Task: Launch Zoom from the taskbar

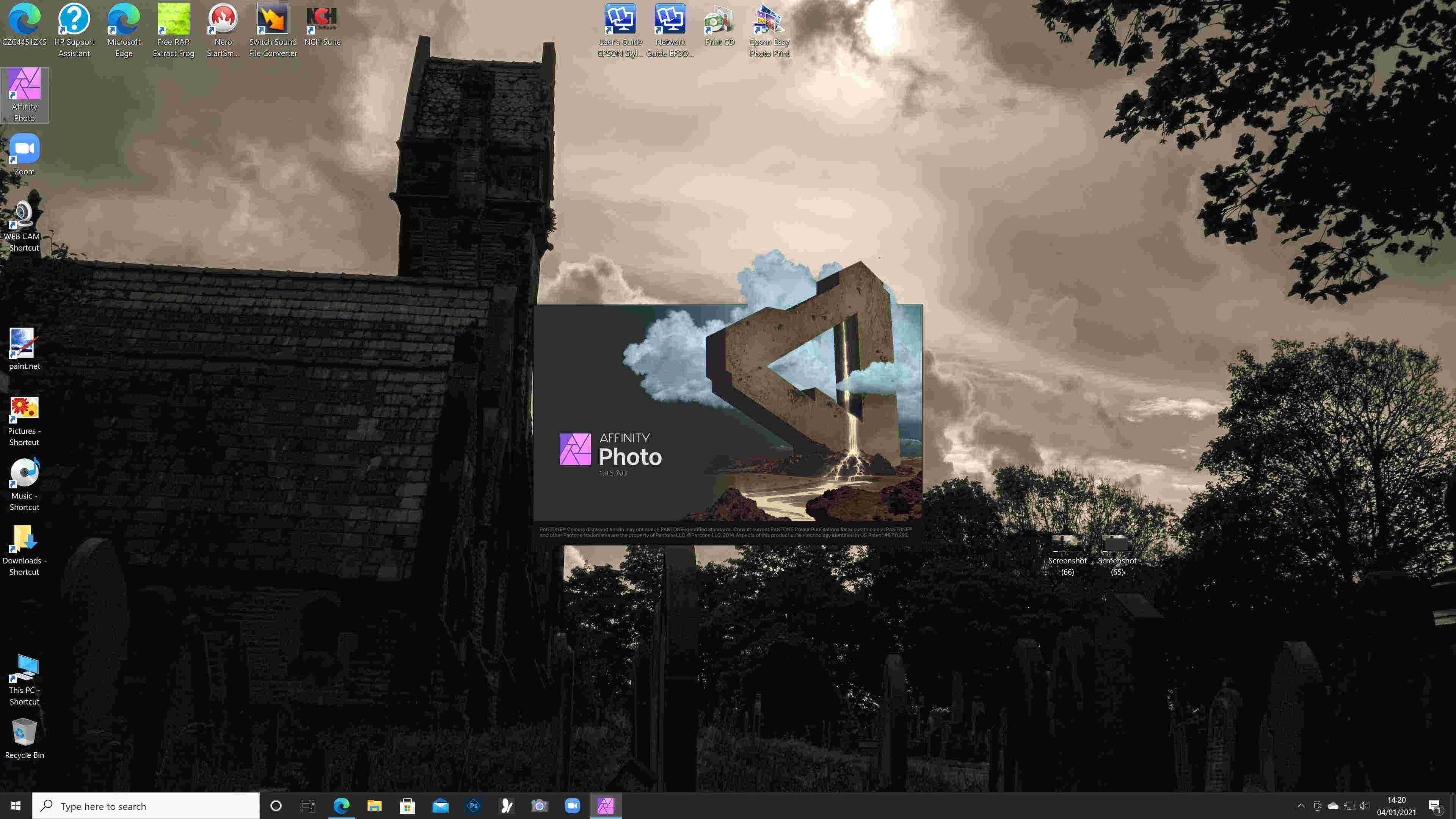Action: click(x=573, y=805)
